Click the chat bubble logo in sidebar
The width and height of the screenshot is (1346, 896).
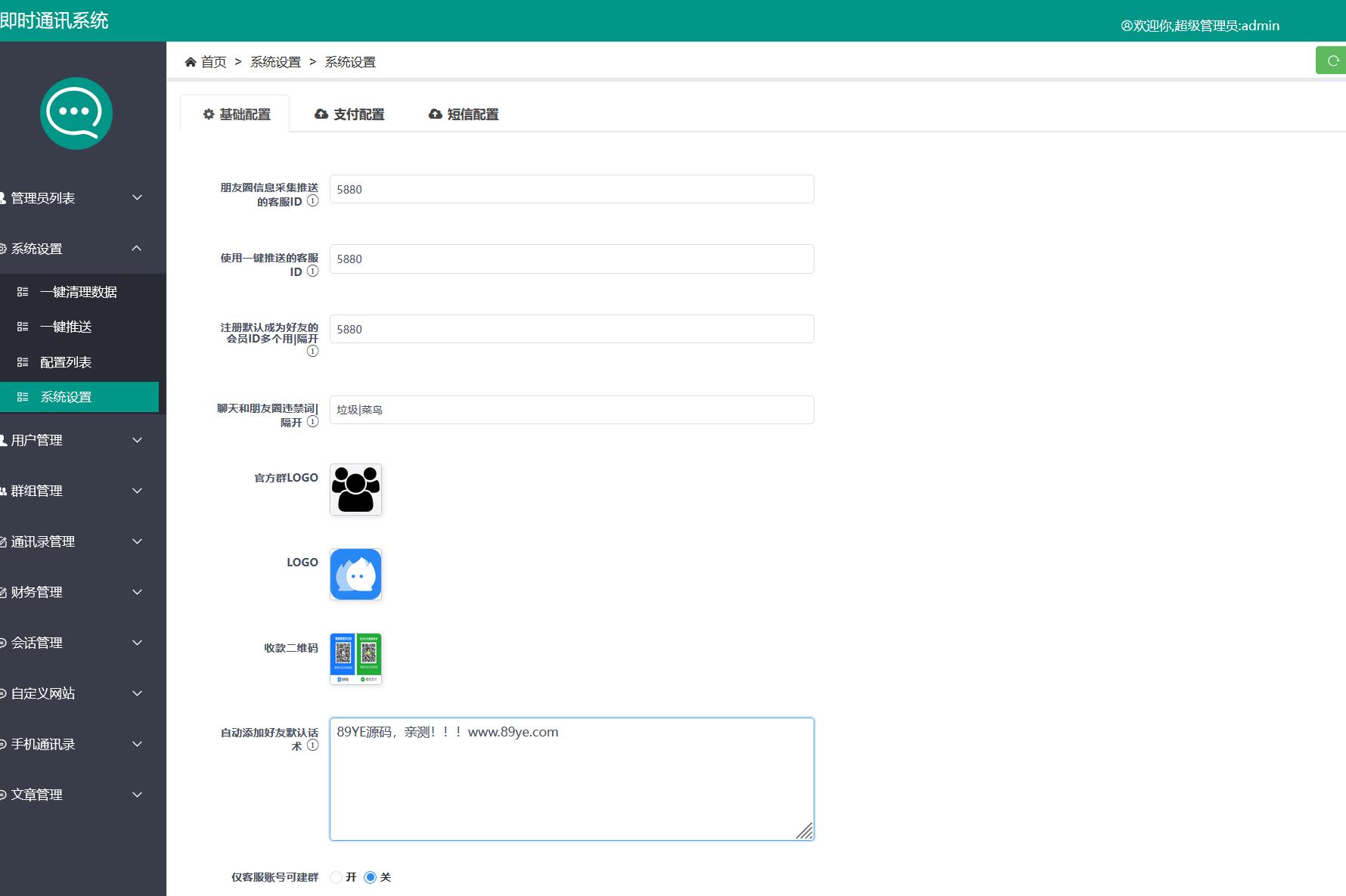pyautogui.click(x=76, y=113)
